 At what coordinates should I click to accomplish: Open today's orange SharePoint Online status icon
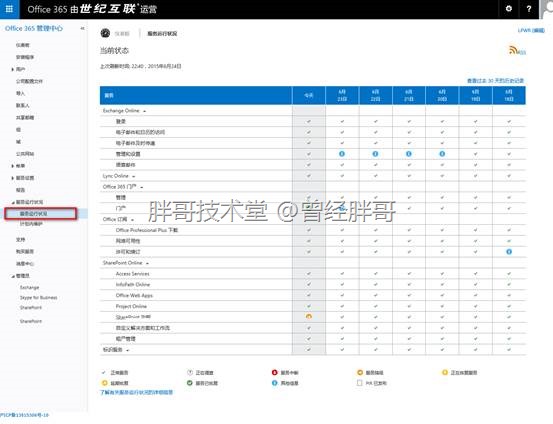(309, 316)
